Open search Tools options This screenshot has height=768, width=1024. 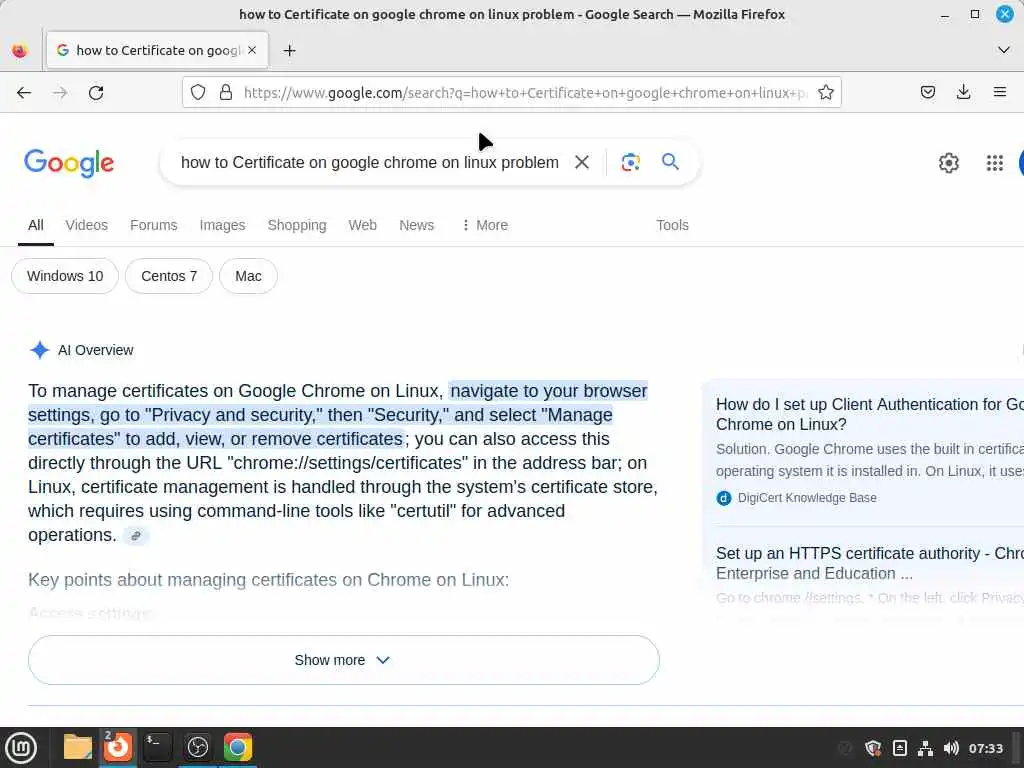click(672, 225)
